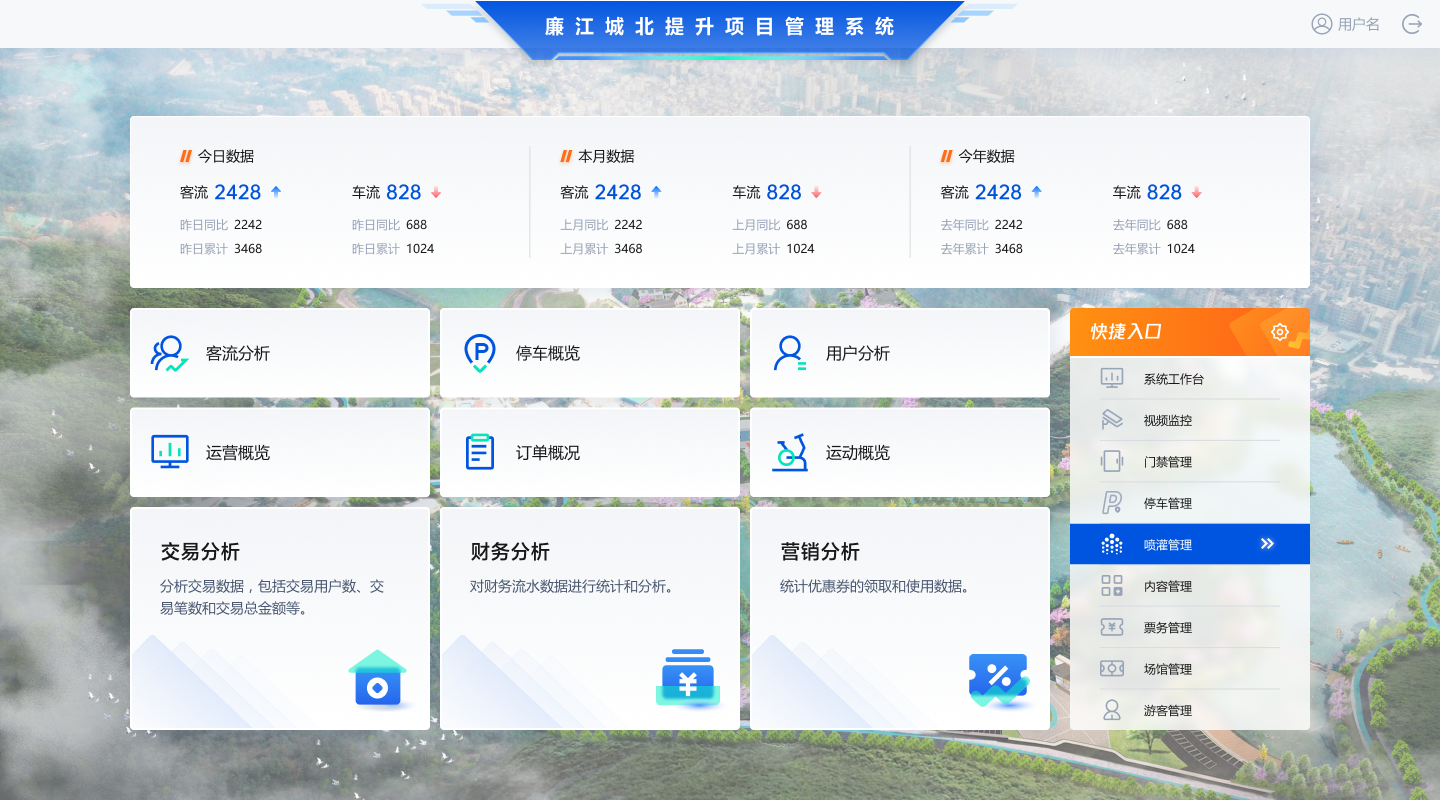Click the 用户名 label in header
Viewport: 1440px width, 800px height.
click(1359, 25)
